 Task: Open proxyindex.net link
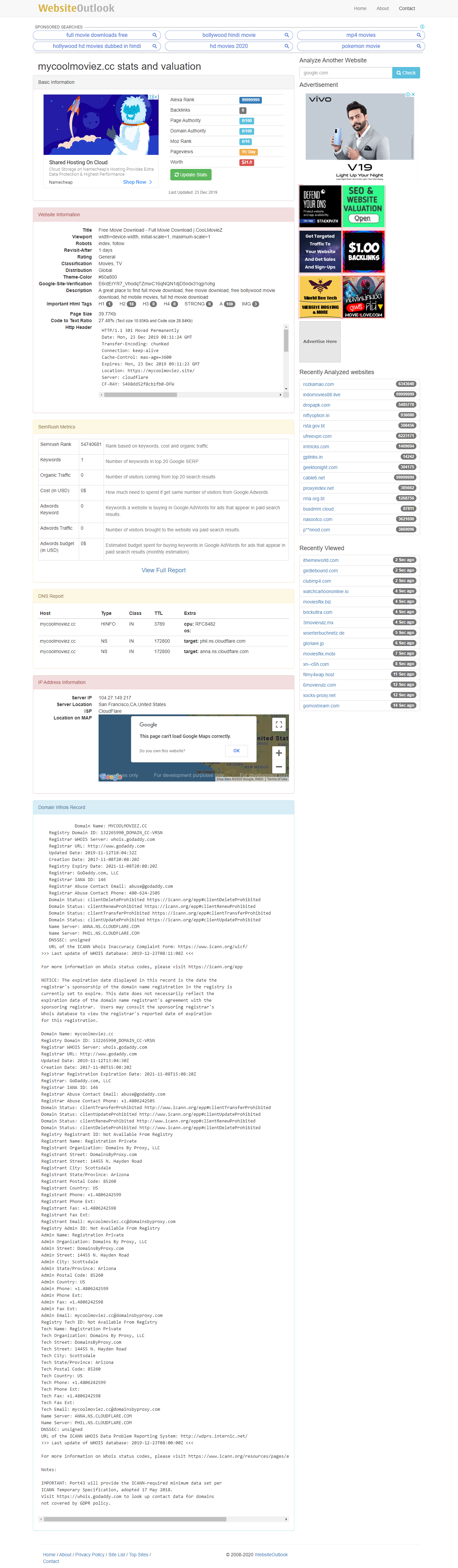pyautogui.click(x=319, y=488)
